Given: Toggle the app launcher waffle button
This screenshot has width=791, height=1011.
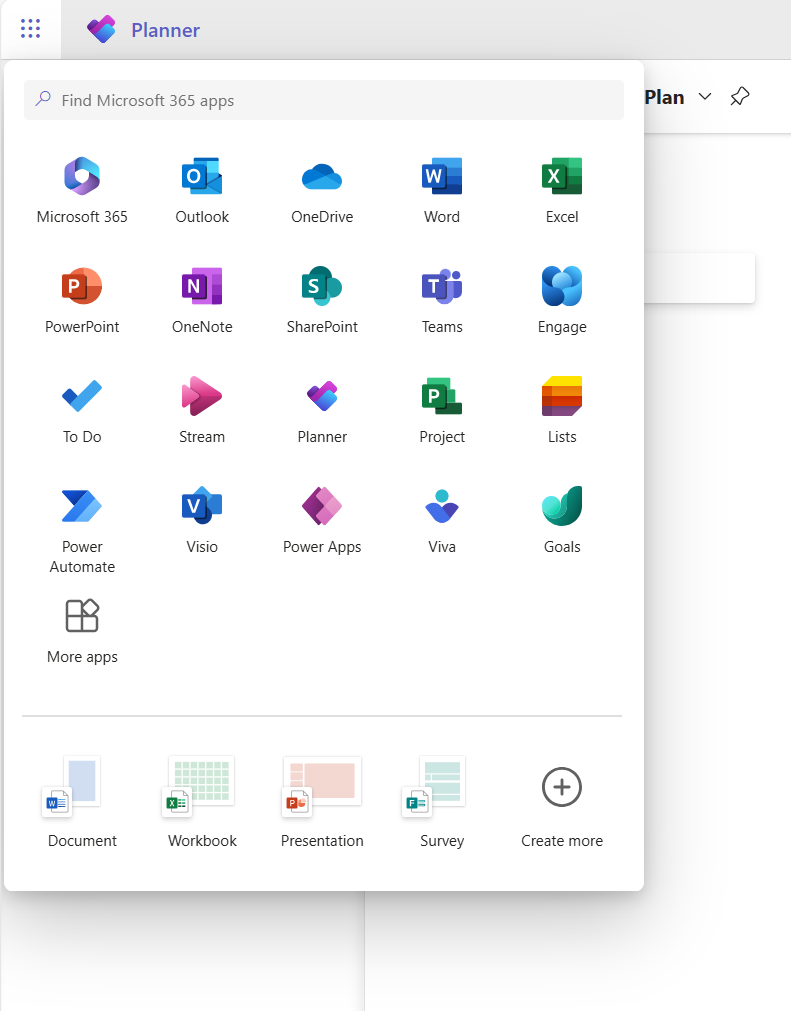Looking at the screenshot, I should [31, 29].
